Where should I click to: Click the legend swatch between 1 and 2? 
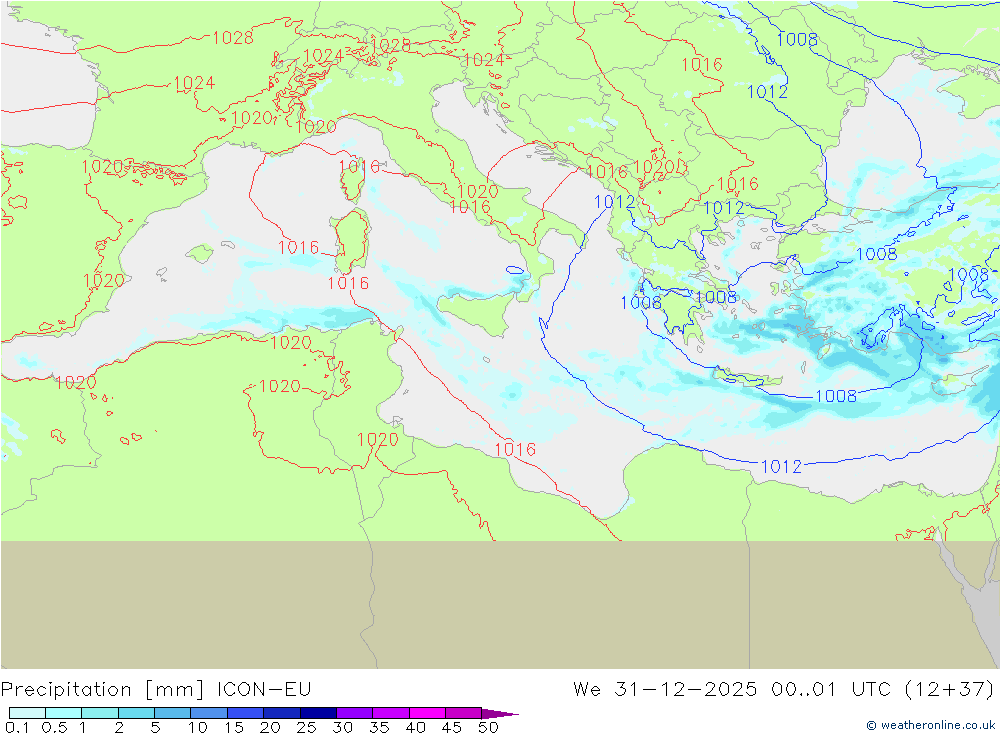pos(100,713)
